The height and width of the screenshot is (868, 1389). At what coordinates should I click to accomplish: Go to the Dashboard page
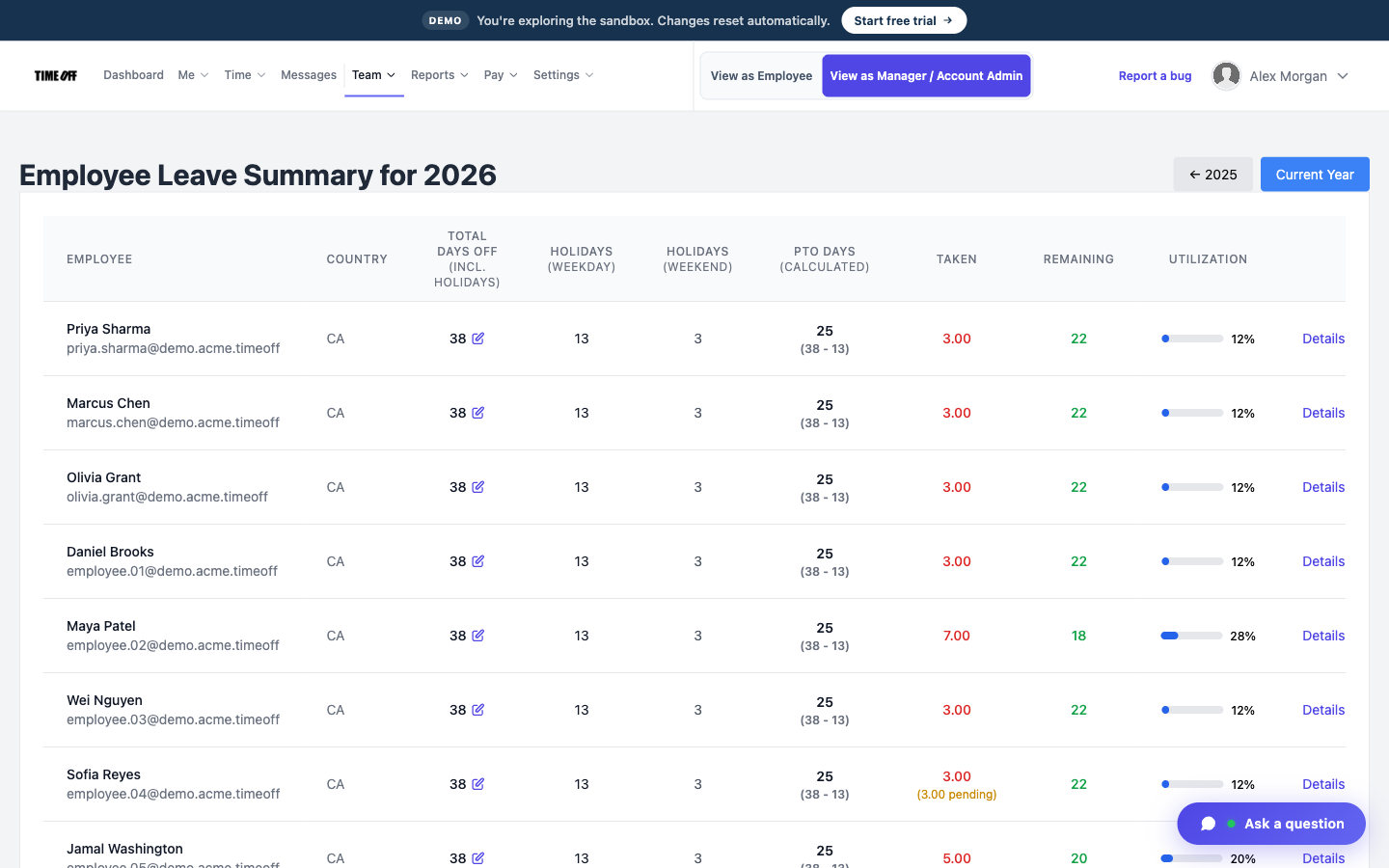[133, 75]
